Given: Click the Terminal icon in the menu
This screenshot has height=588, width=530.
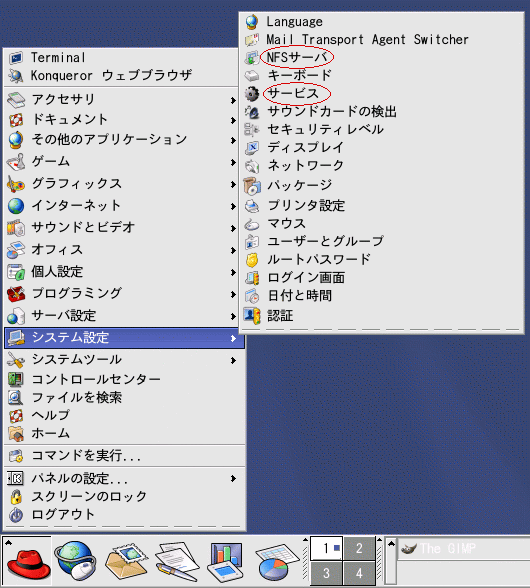Looking at the screenshot, I should tap(16, 58).
